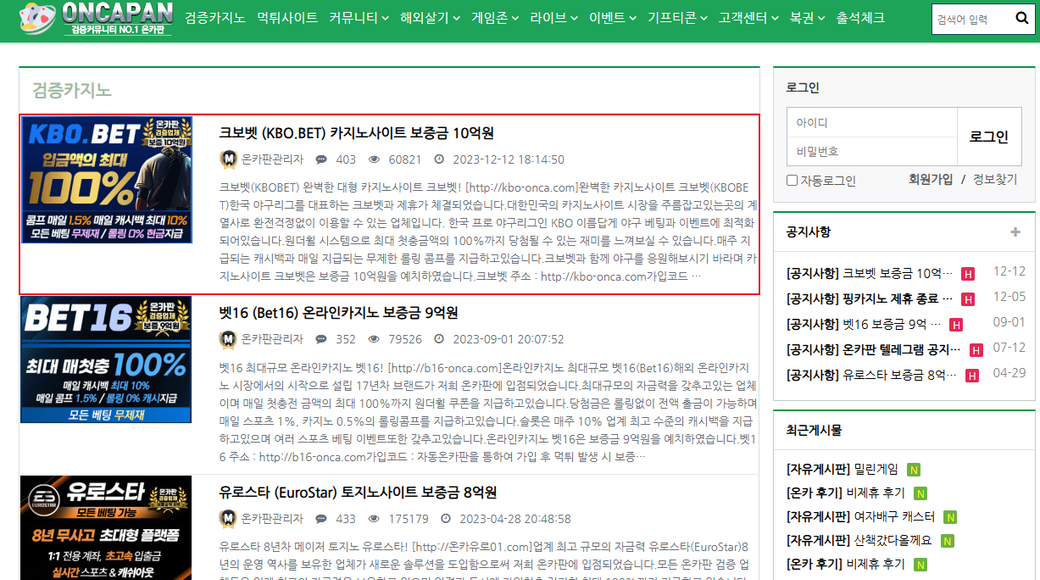Open the 유로스타 (EuroStar) post title

358,492
